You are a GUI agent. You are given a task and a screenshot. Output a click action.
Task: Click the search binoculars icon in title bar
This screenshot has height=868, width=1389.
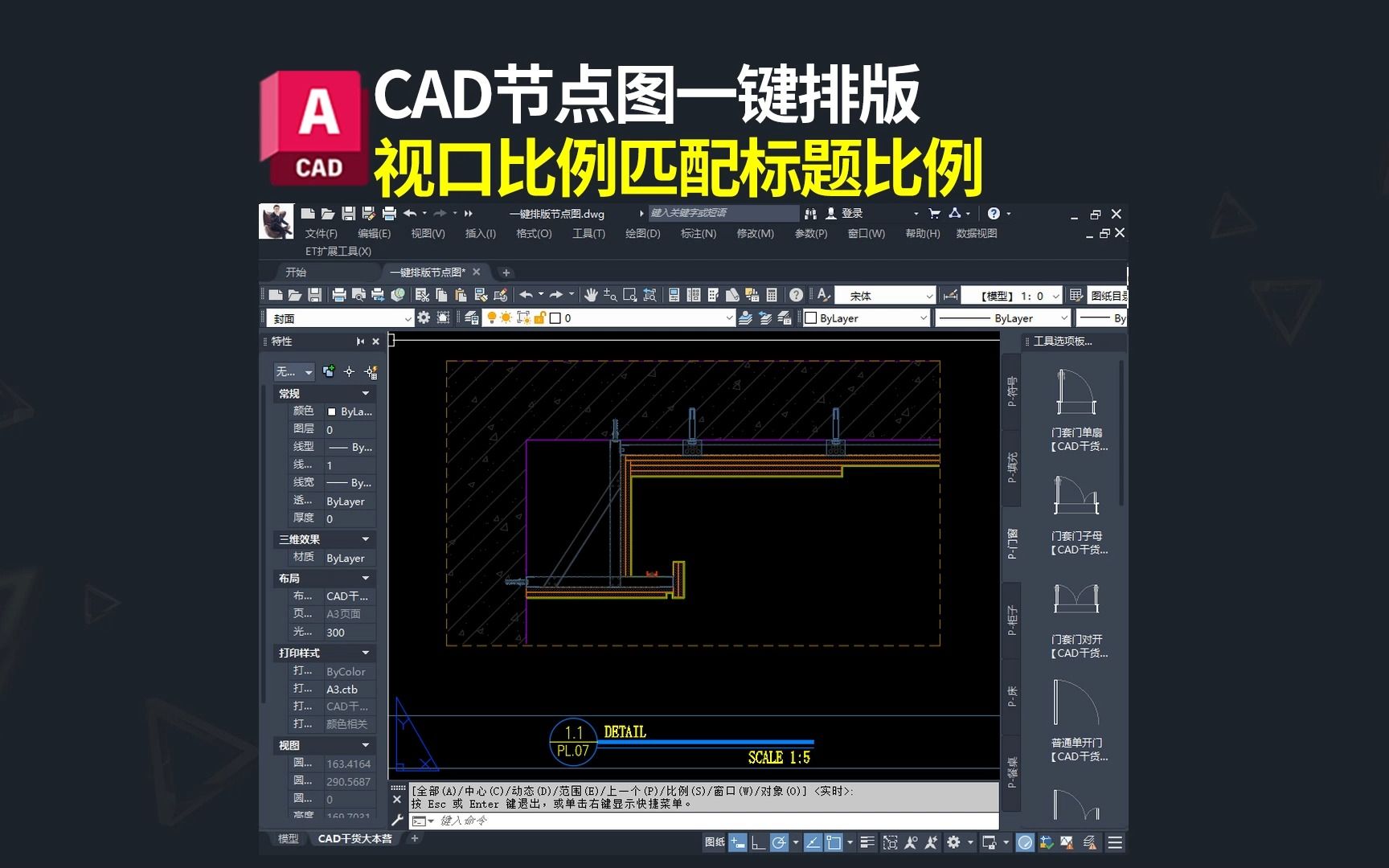tap(810, 214)
